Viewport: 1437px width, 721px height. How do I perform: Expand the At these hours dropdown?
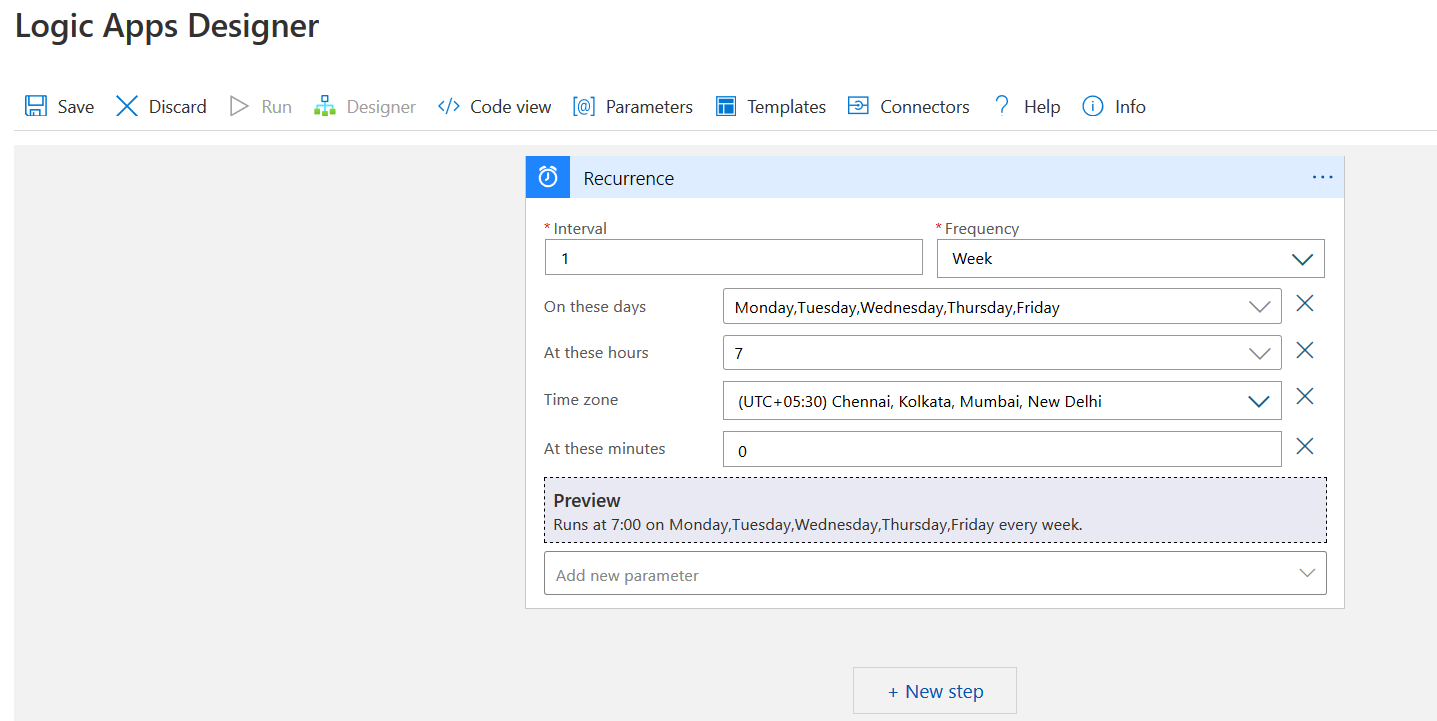(x=1001, y=353)
